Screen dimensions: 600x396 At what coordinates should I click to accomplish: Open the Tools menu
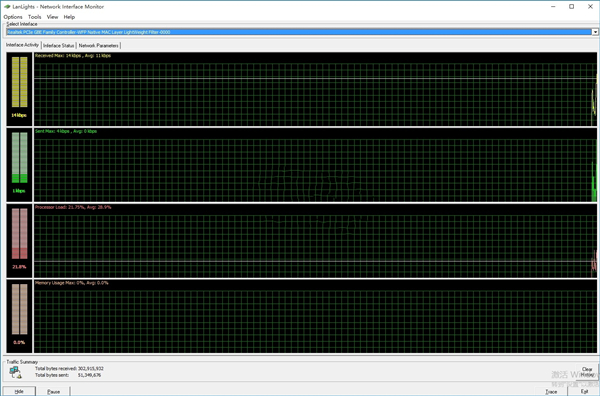(34, 17)
